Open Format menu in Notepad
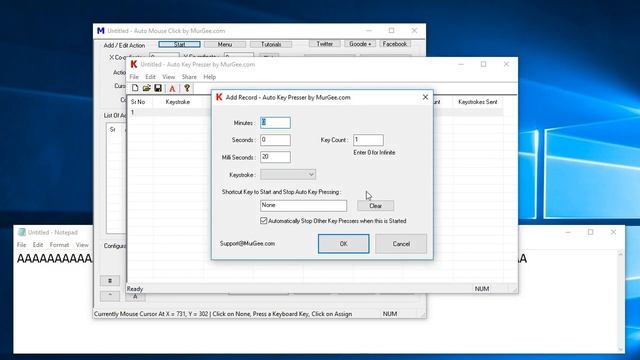Viewport: 640px width, 360px height. [59, 245]
